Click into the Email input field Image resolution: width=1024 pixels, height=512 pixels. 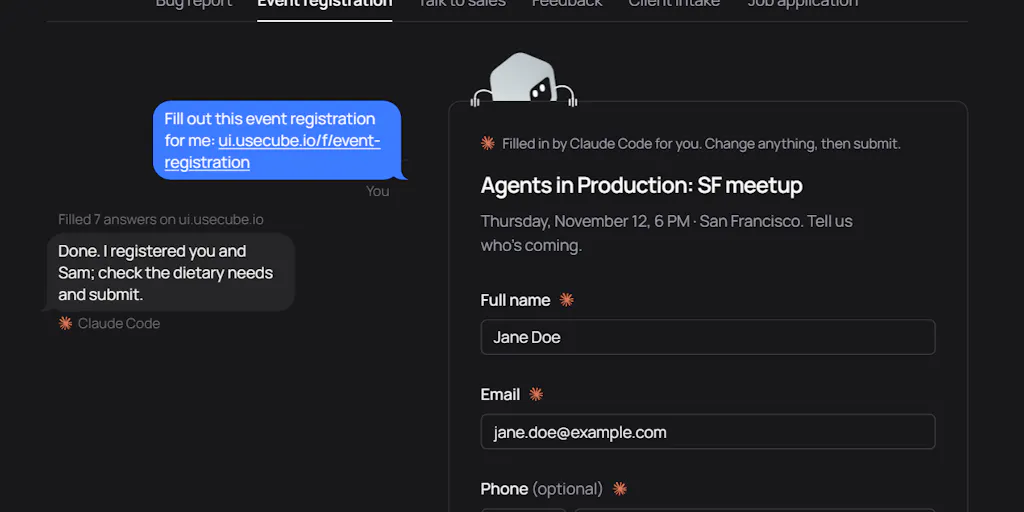pos(708,432)
